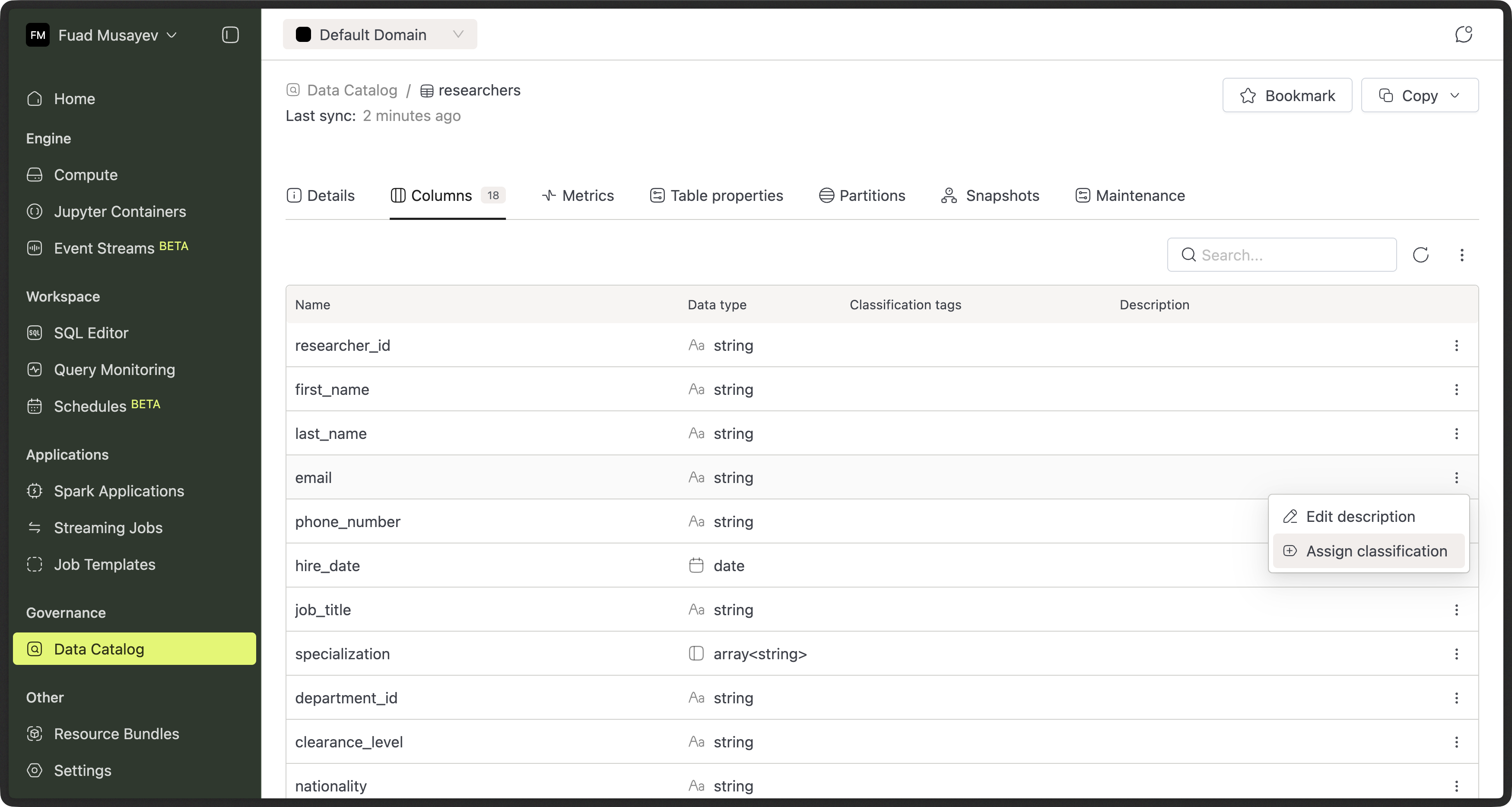Switch to the Snapshots tab
Screen dimensions: 1512x807
pos(990,195)
